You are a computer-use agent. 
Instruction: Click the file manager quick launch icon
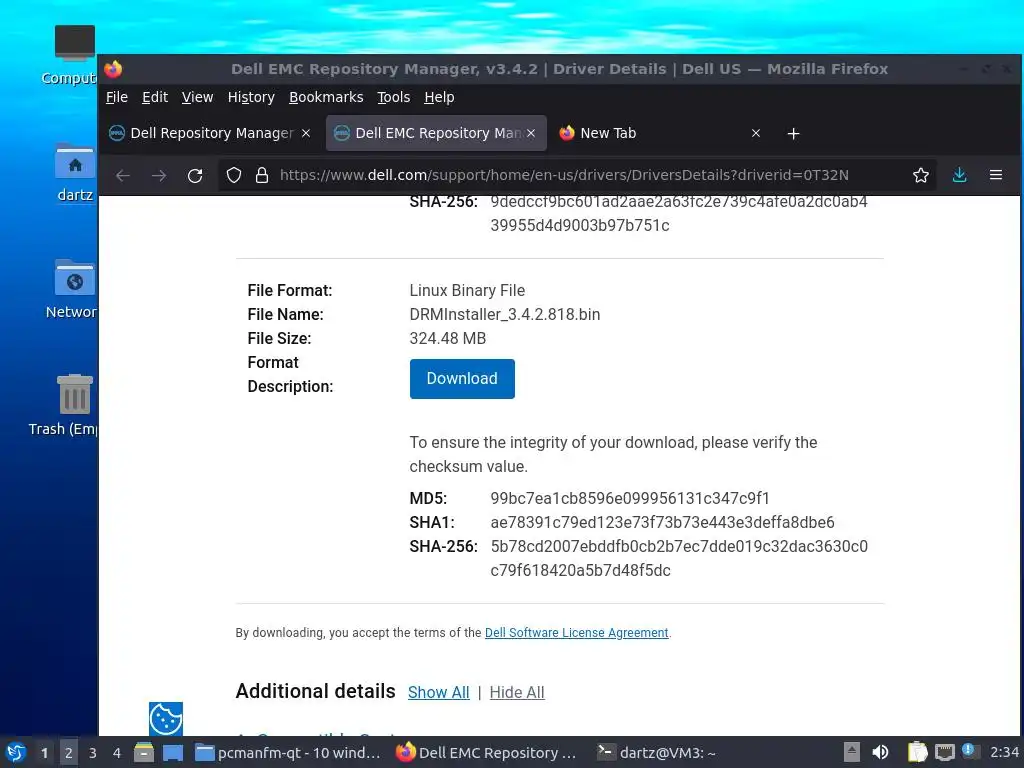(x=144, y=752)
